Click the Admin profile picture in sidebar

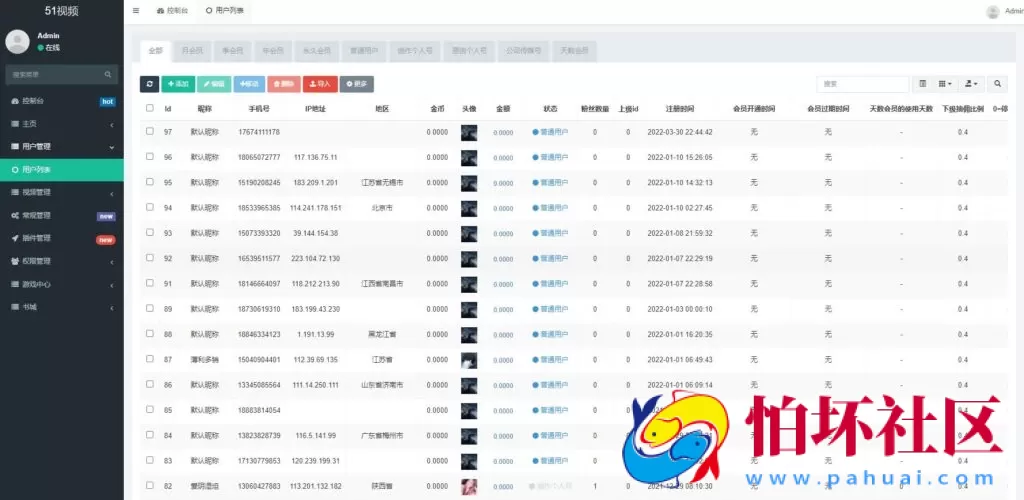tap(18, 42)
